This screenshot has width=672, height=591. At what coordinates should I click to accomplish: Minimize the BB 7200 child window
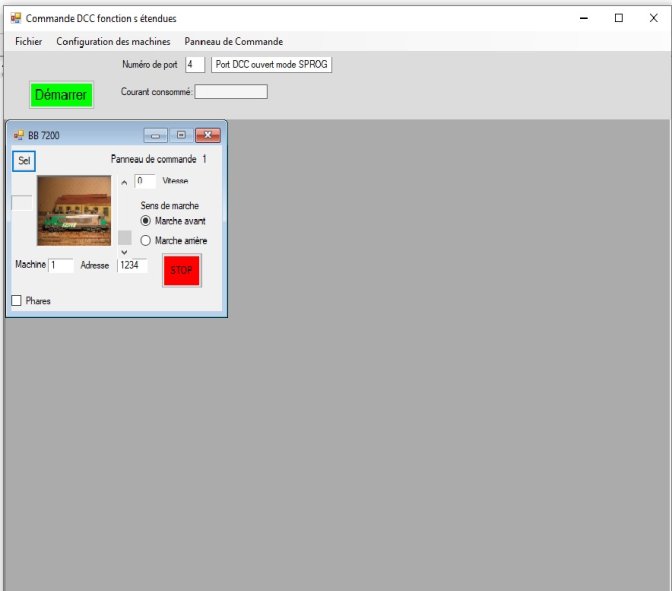[156, 135]
